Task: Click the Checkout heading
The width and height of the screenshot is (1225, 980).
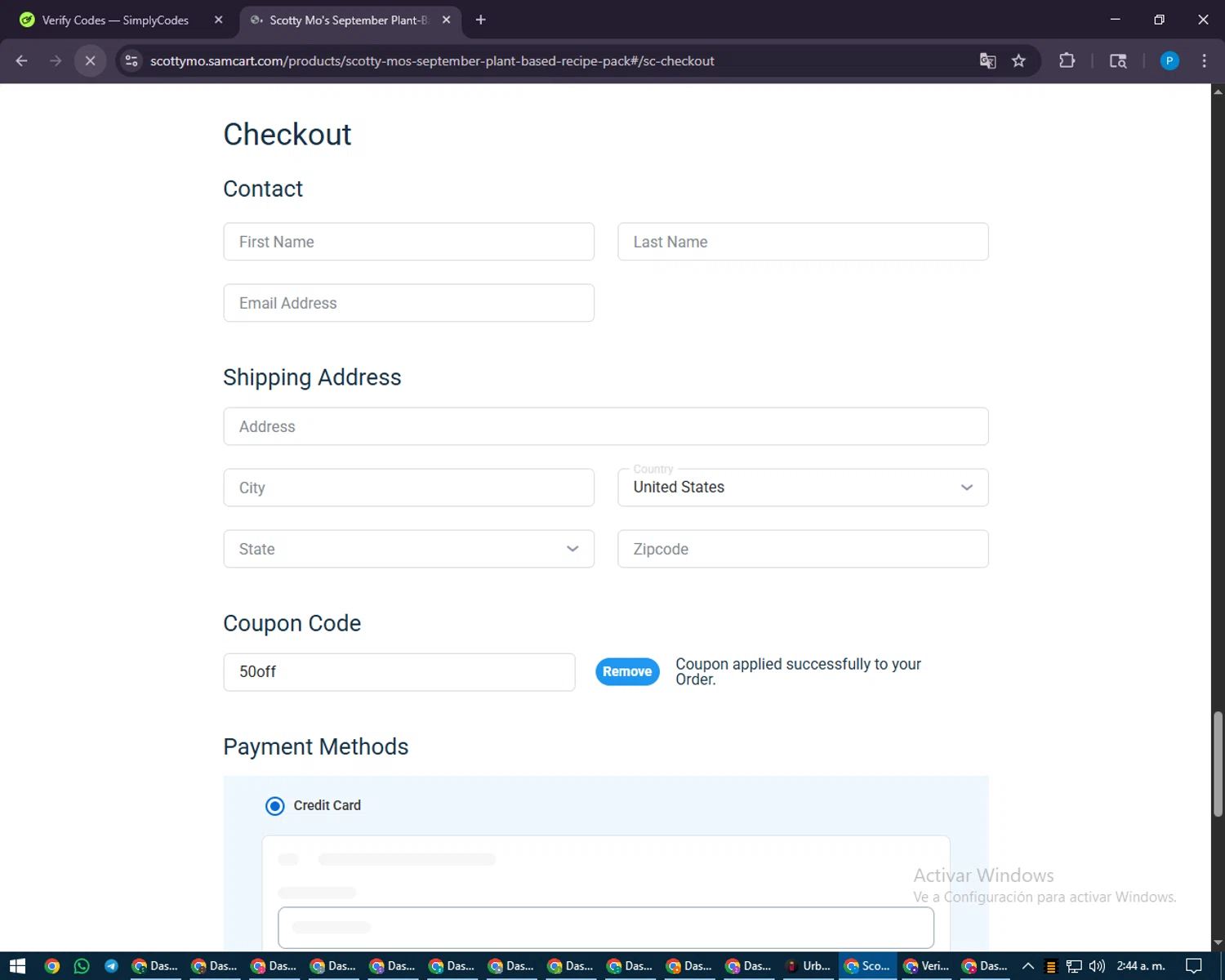Action: 287,135
